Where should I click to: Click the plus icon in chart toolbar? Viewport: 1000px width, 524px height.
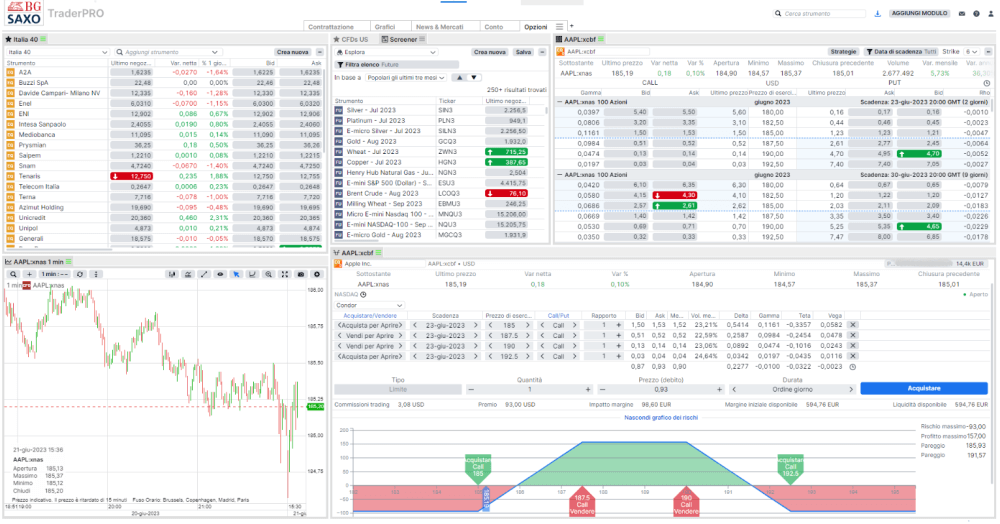29,274
